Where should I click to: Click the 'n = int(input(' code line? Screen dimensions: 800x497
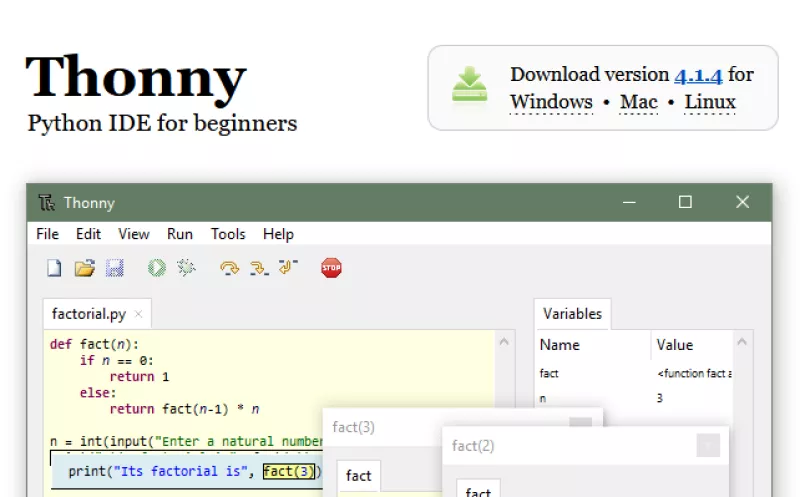coord(186,441)
